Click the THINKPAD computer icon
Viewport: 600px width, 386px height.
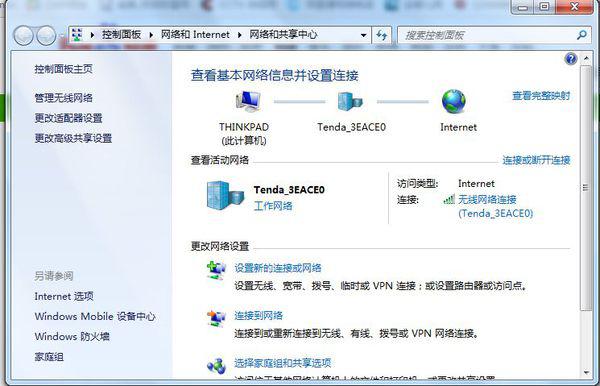pyautogui.click(x=248, y=101)
